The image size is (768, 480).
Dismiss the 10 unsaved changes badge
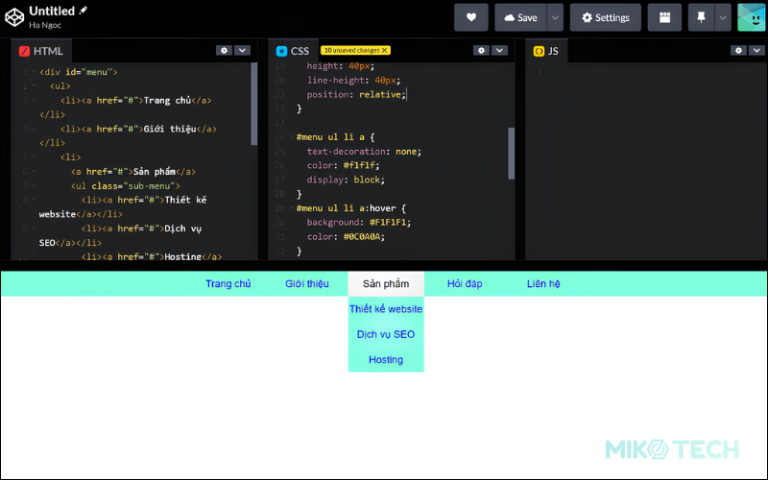coord(384,50)
